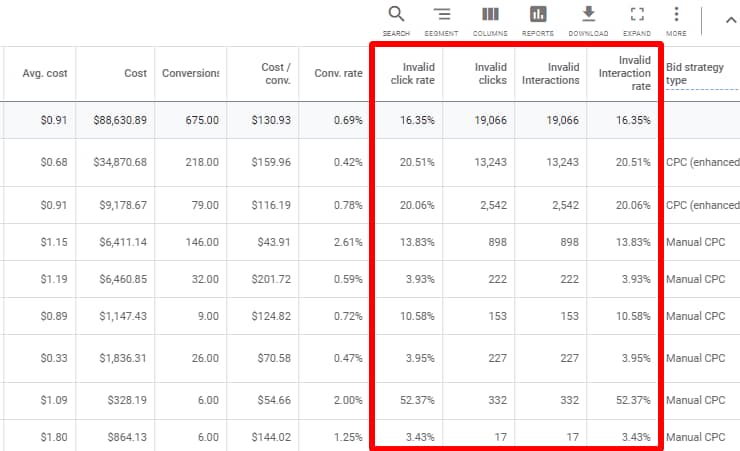
Task: Open the Columns icon to modify columns
Action: (490, 15)
